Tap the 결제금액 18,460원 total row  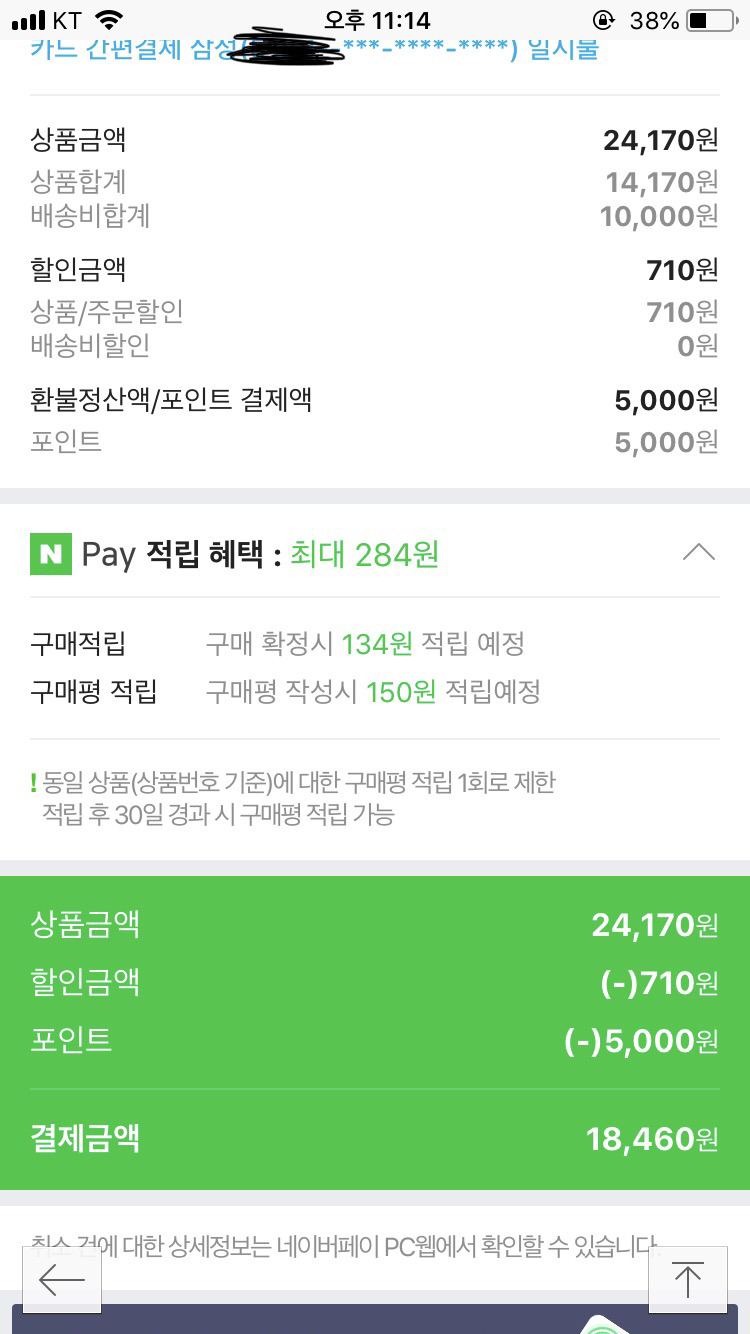(375, 1138)
